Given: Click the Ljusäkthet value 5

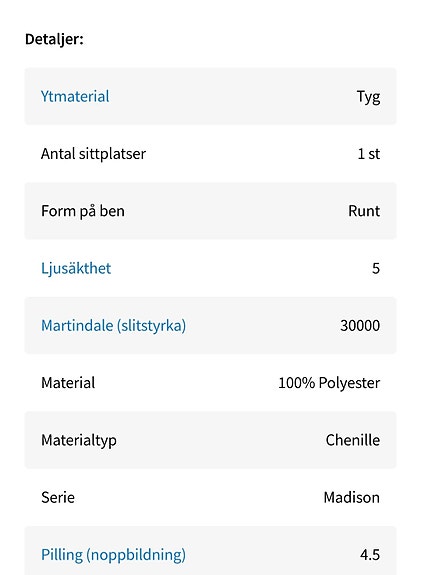Looking at the screenshot, I should 376,268.
